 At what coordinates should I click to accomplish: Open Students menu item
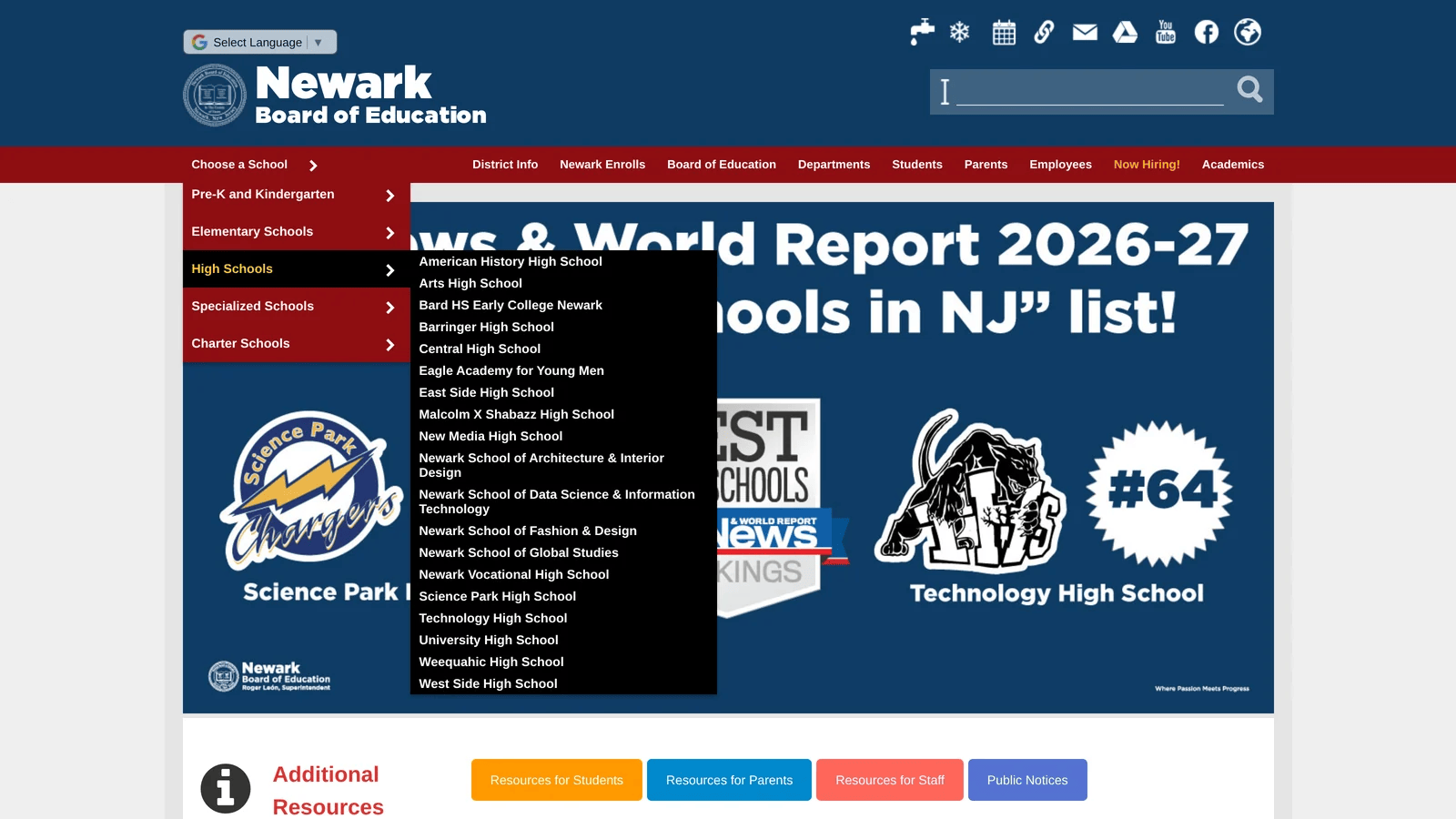tap(917, 165)
